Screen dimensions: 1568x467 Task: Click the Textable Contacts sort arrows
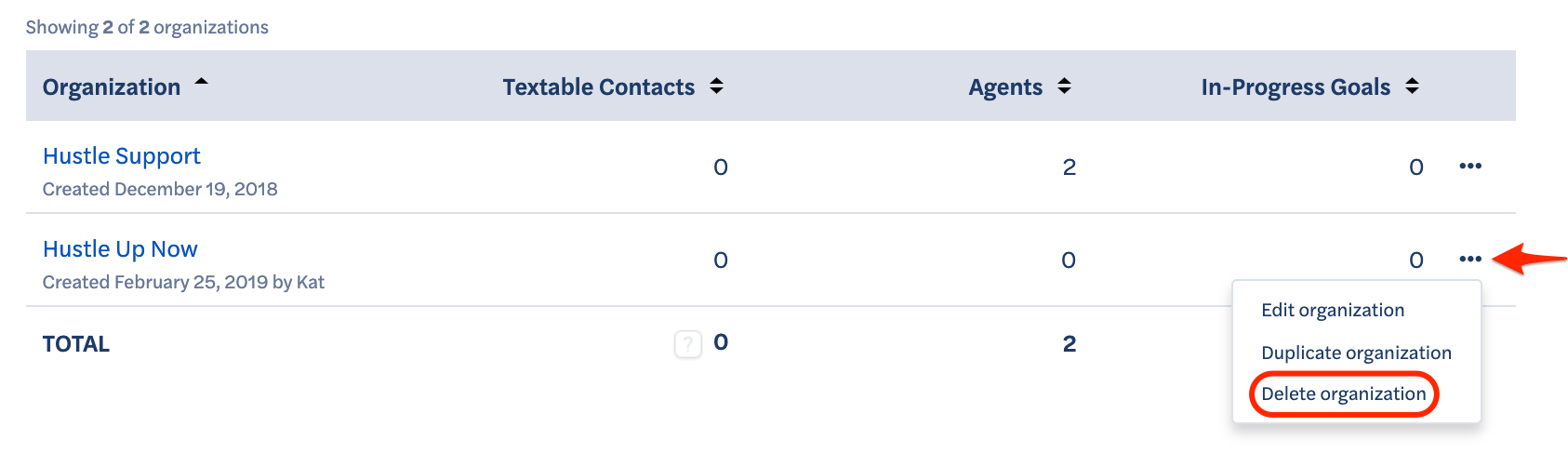point(716,87)
